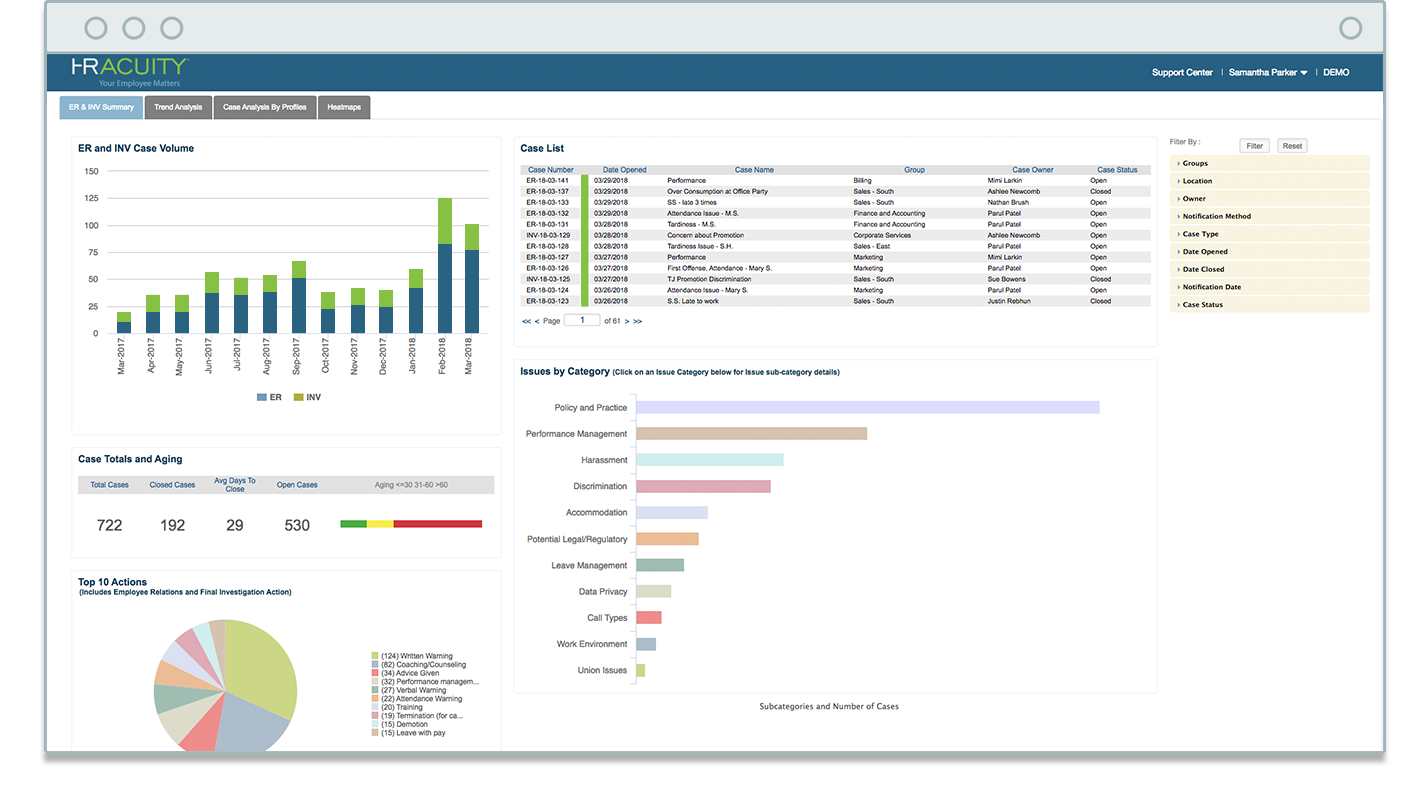Click the HR Acuity logo
The image size is (1423, 796).
(129, 72)
